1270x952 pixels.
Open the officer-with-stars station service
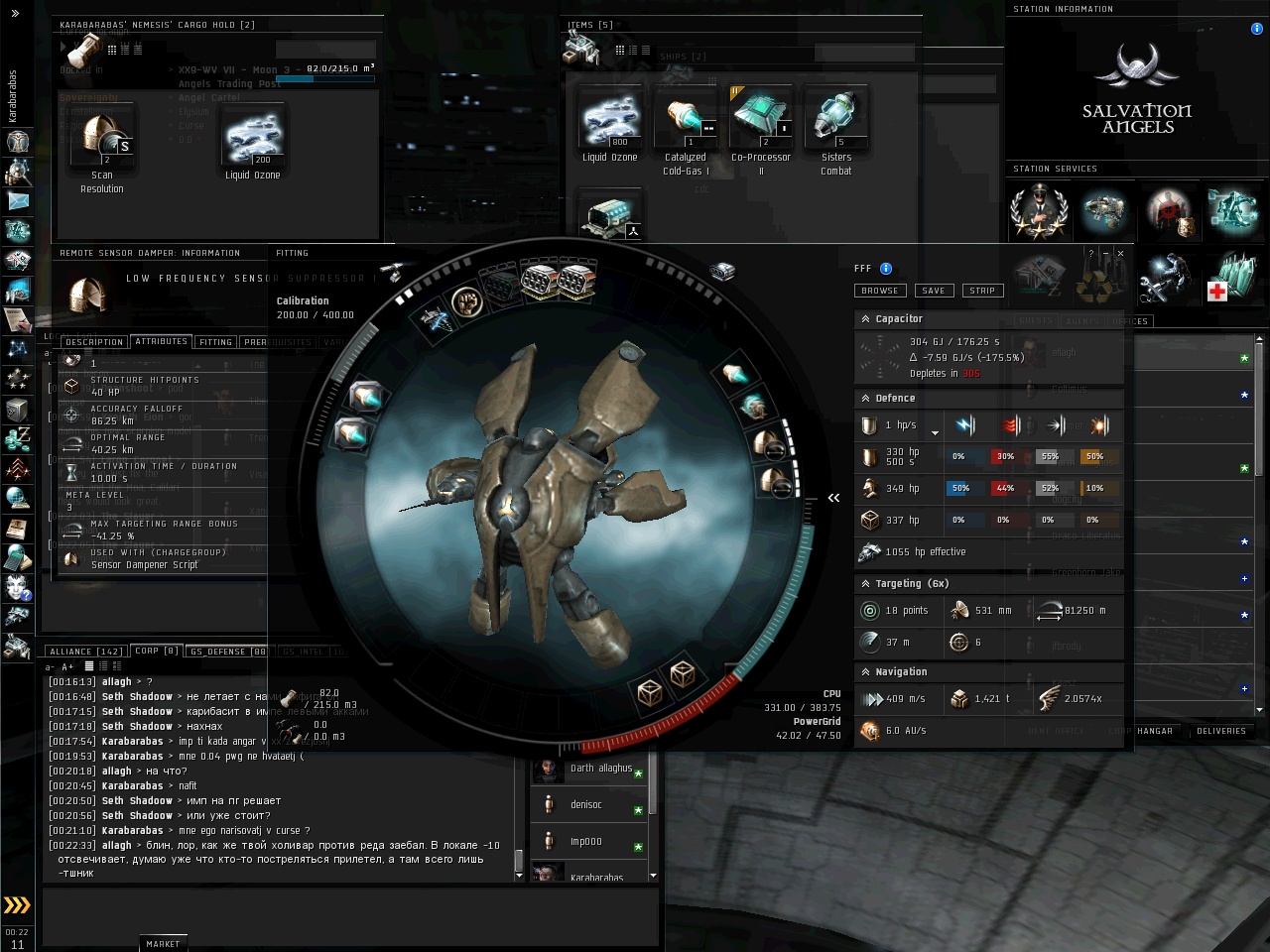point(1039,212)
